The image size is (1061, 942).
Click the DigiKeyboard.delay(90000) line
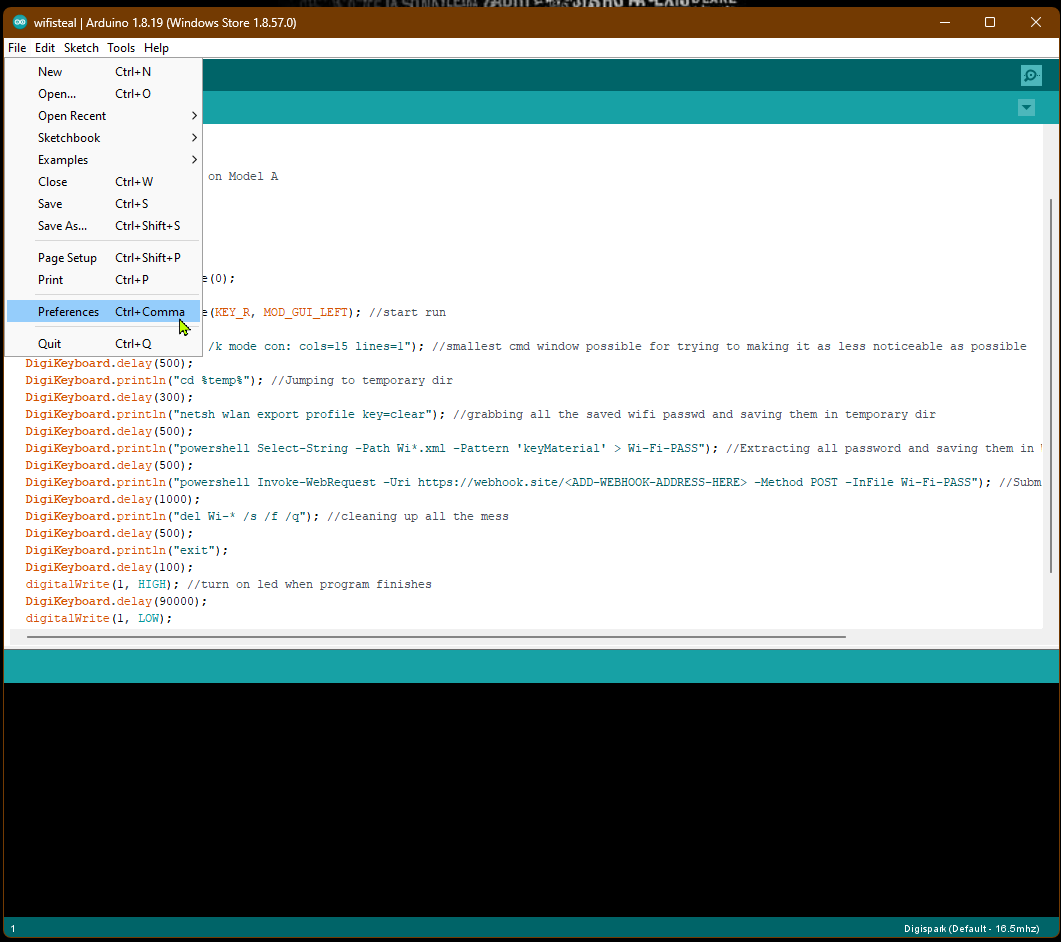click(116, 601)
